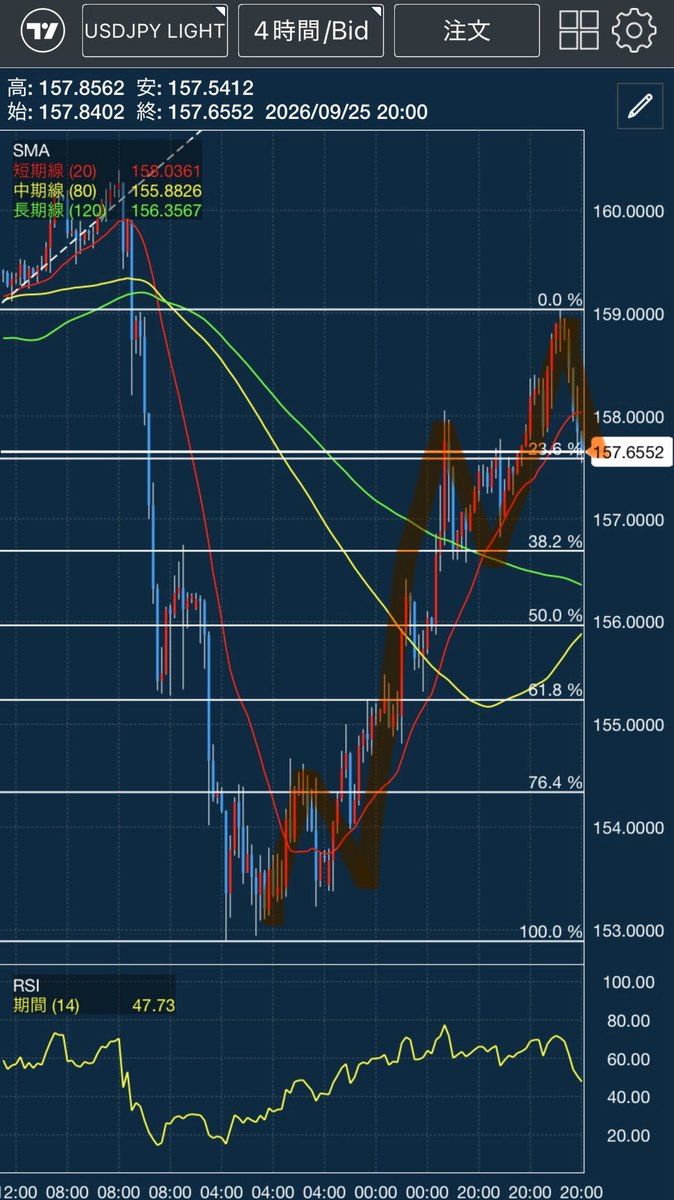Open the USDJPY LIGHT symbol selector
Viewport: 674px width, 1200px height.
pyautogui.click(x=155, y=31)
